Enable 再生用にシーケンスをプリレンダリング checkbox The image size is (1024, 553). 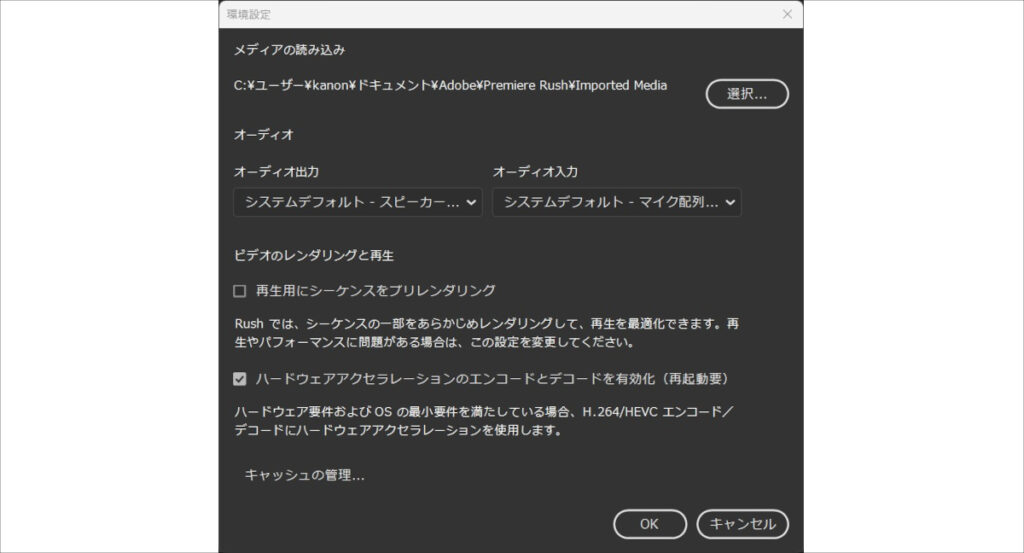pyautogui.click(x=240, y=291)
